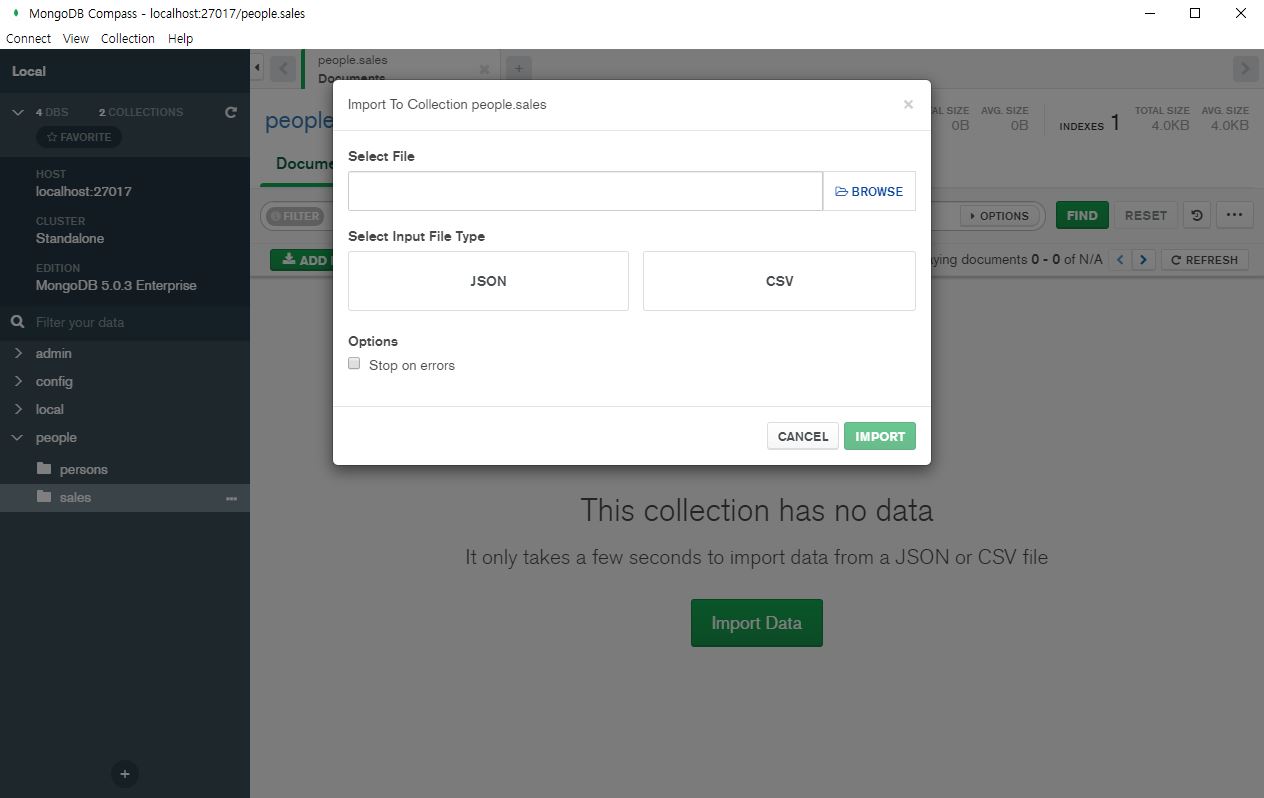Close the import dialog with X icon
This screenshot has width=1264, height=798.
click(908, 104)
